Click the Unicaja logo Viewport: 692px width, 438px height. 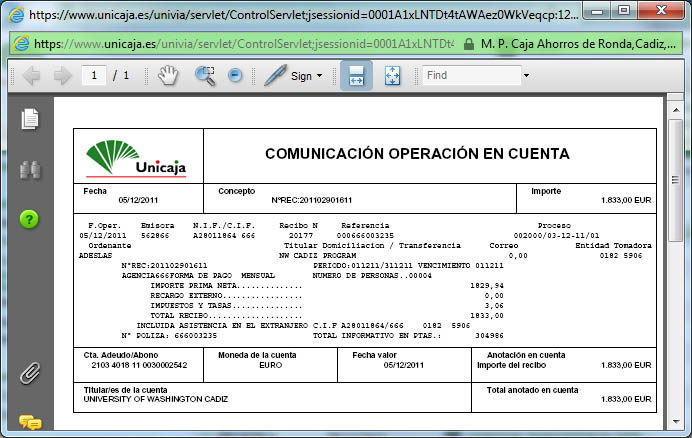click(x=136, y=158)
